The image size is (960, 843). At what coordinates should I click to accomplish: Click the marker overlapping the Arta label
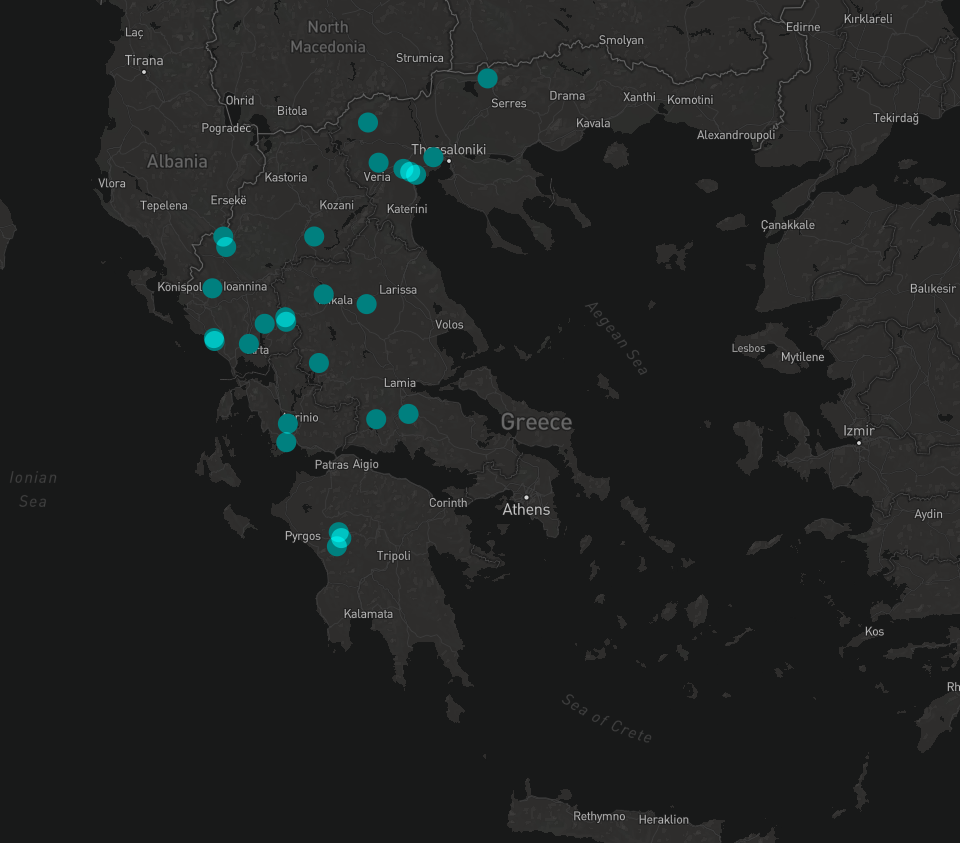[249, 344]
